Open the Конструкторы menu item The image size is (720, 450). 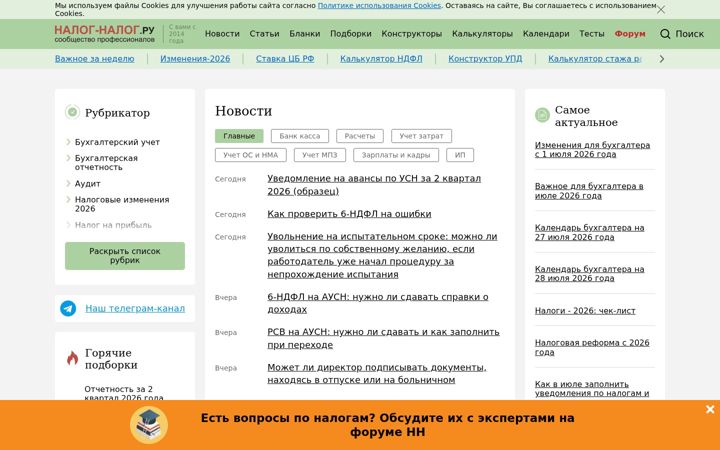(411, 34)
